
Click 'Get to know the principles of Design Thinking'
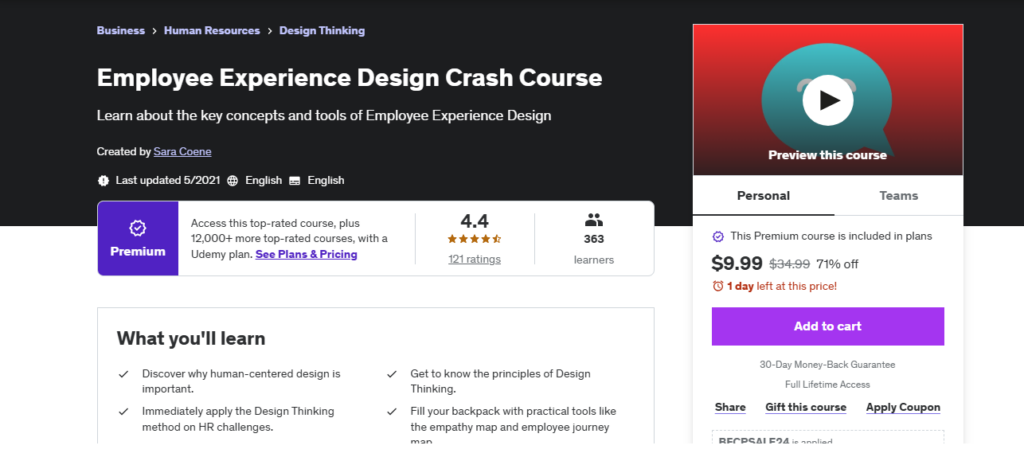(500, 382)
